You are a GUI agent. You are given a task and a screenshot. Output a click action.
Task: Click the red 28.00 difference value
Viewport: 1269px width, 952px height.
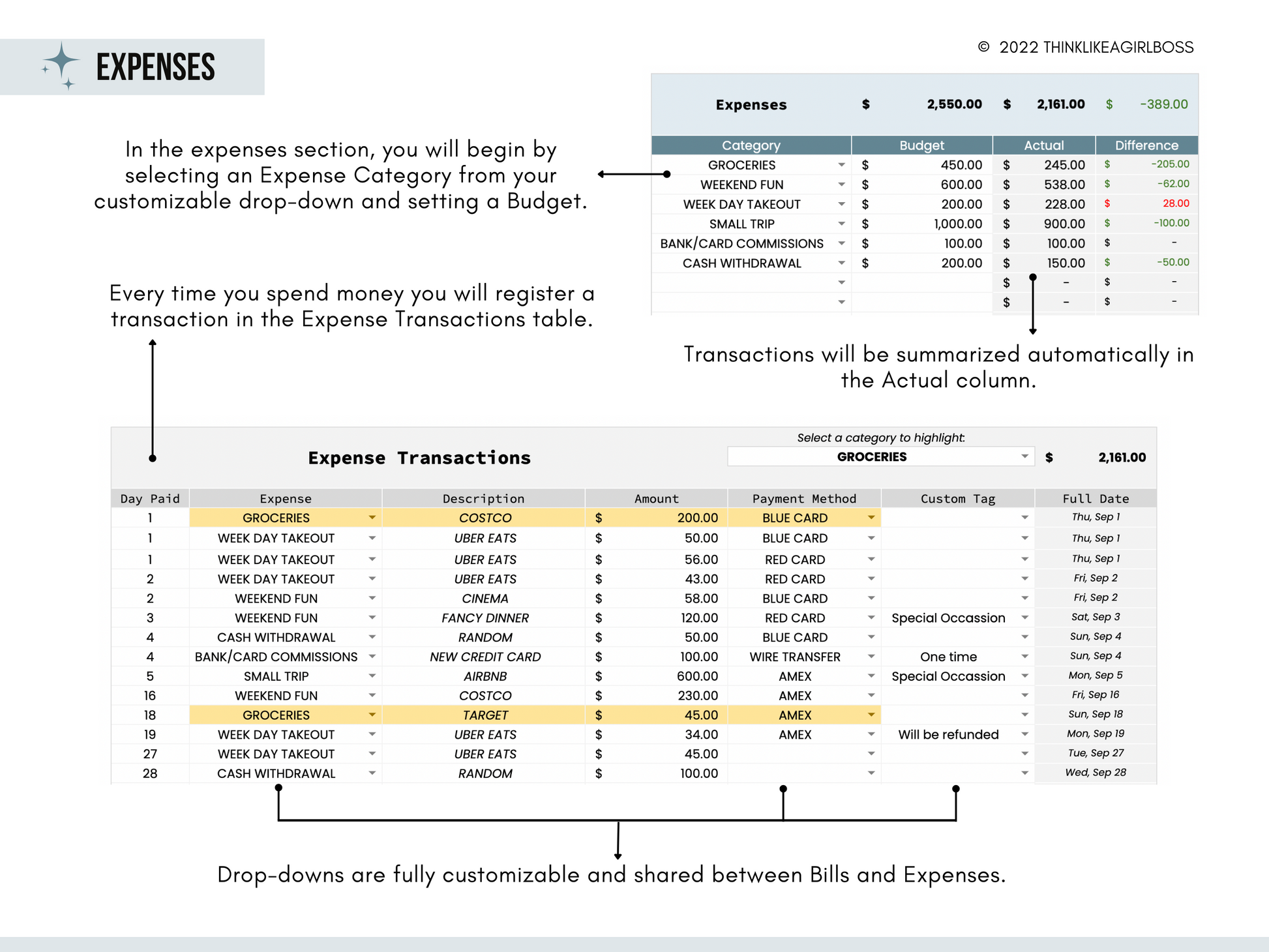1175,203
